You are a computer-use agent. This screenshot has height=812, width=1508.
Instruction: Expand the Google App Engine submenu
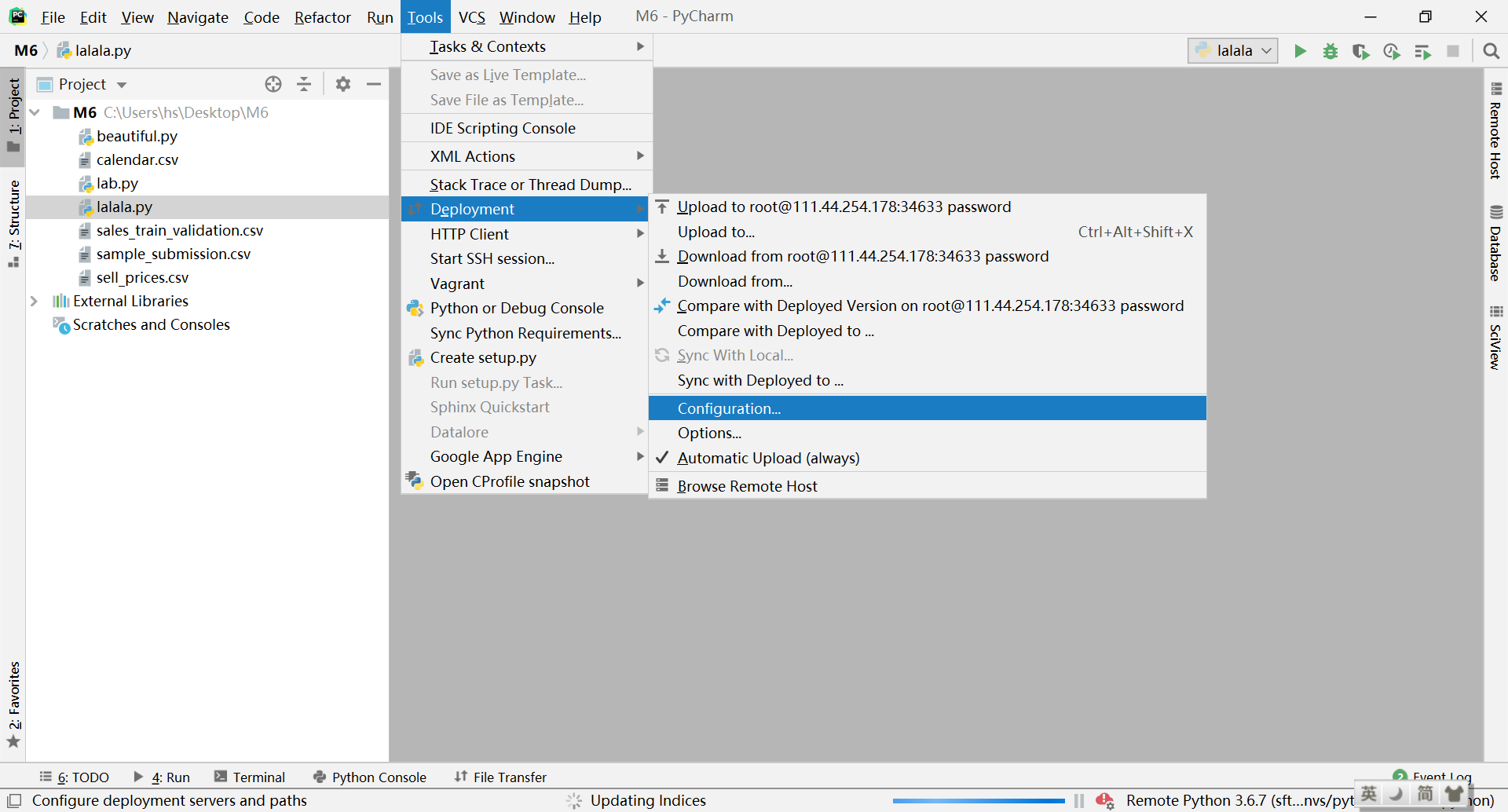tap(526, 456)
